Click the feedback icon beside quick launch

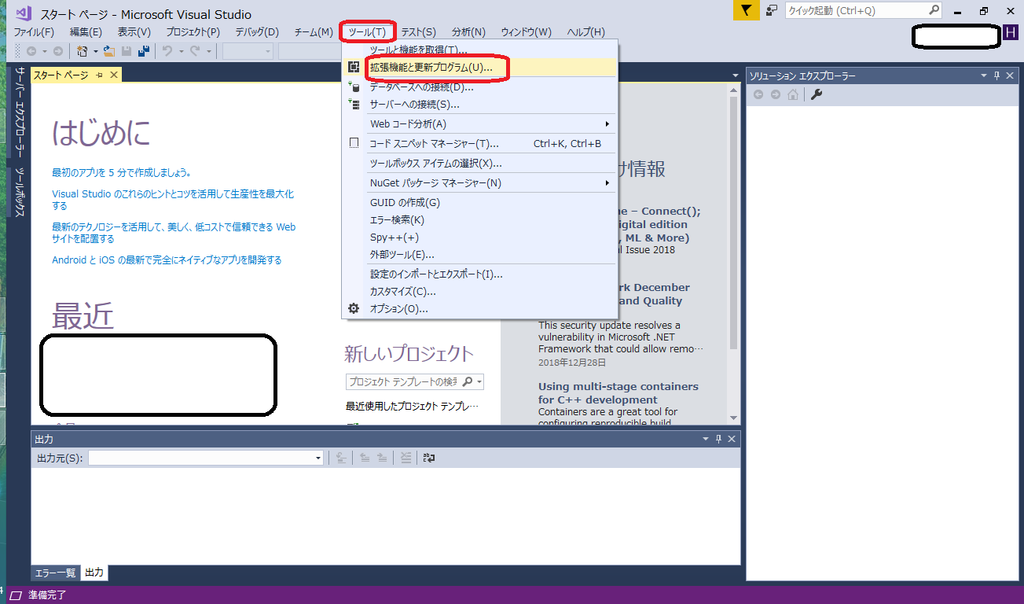pos(771,10)
